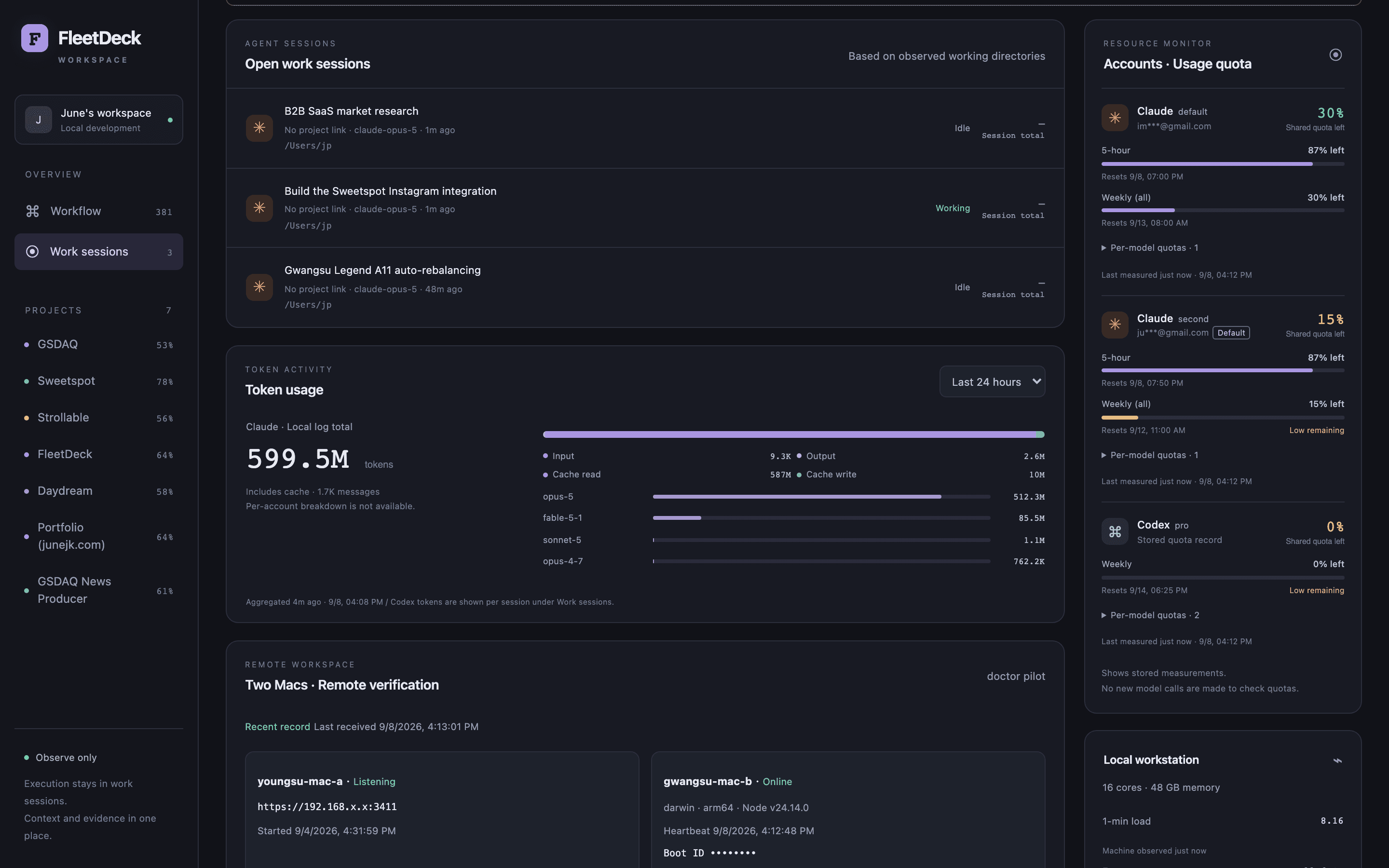1389x868 pixels.
Task: Open the Daydream project
Action: point(99,491)
